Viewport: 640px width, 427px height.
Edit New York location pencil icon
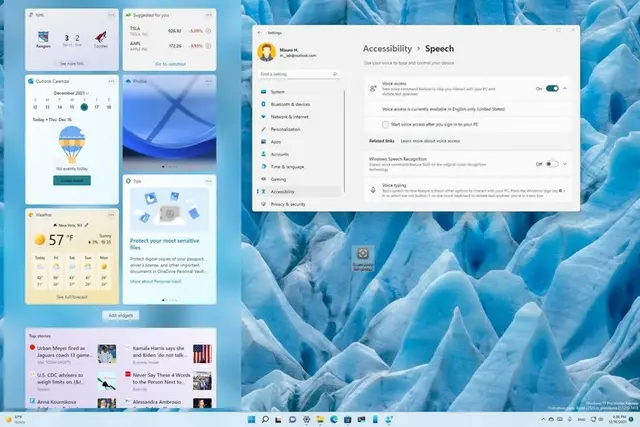(x=87, y=225)
